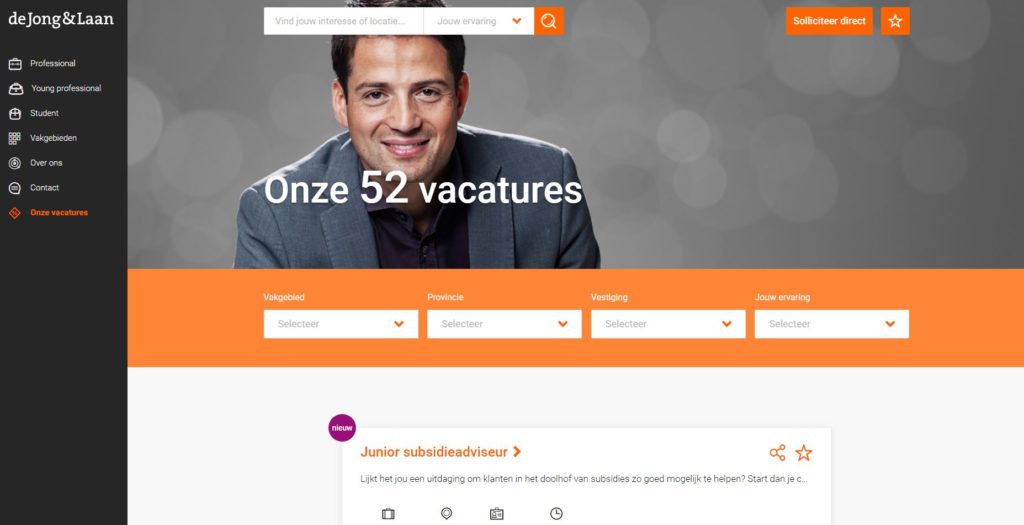Click the Young professional sidebar icon
This screenshot has width=1024, height=525.
click(16, 89)
